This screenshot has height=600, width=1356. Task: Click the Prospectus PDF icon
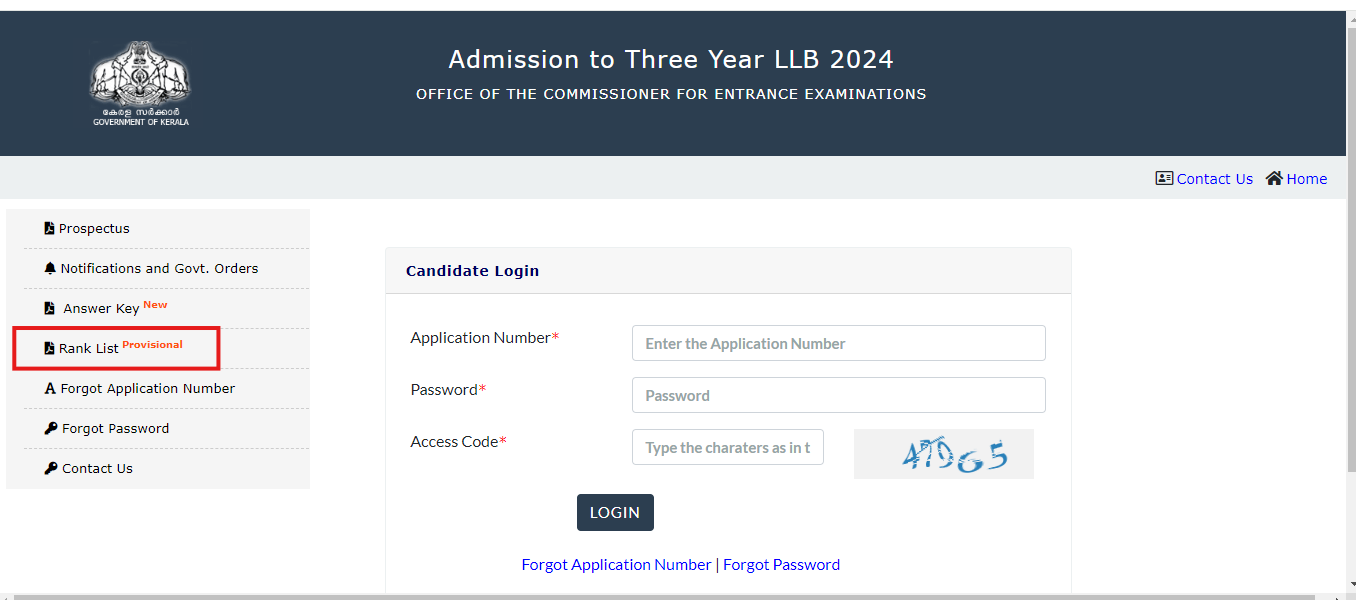pos(49,228)
